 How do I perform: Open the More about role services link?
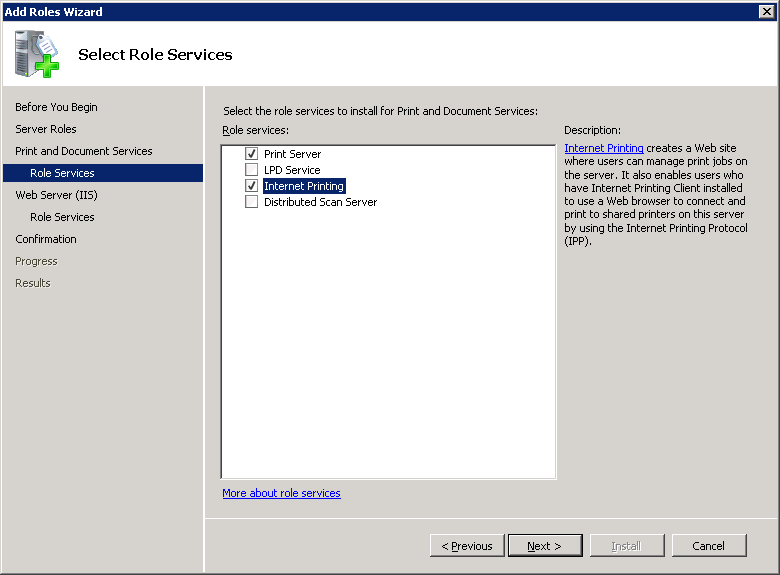281,493
